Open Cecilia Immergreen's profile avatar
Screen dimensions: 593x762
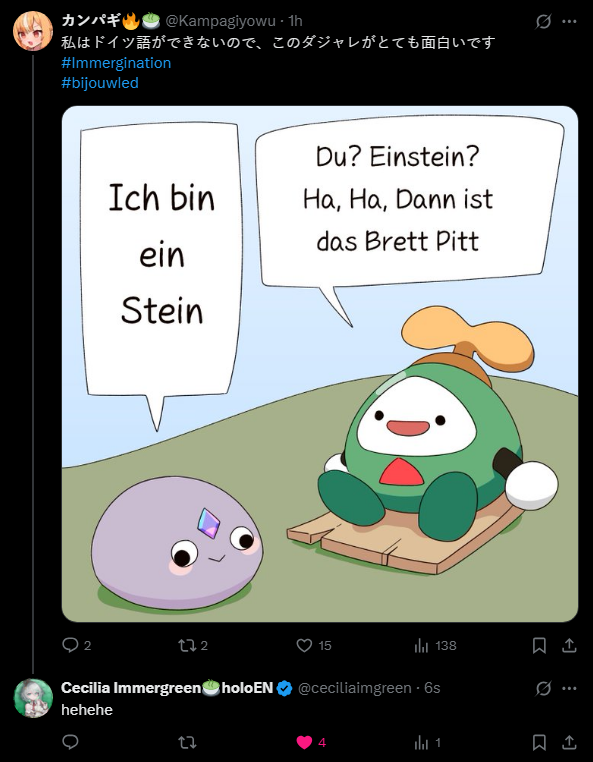point(33,698)
